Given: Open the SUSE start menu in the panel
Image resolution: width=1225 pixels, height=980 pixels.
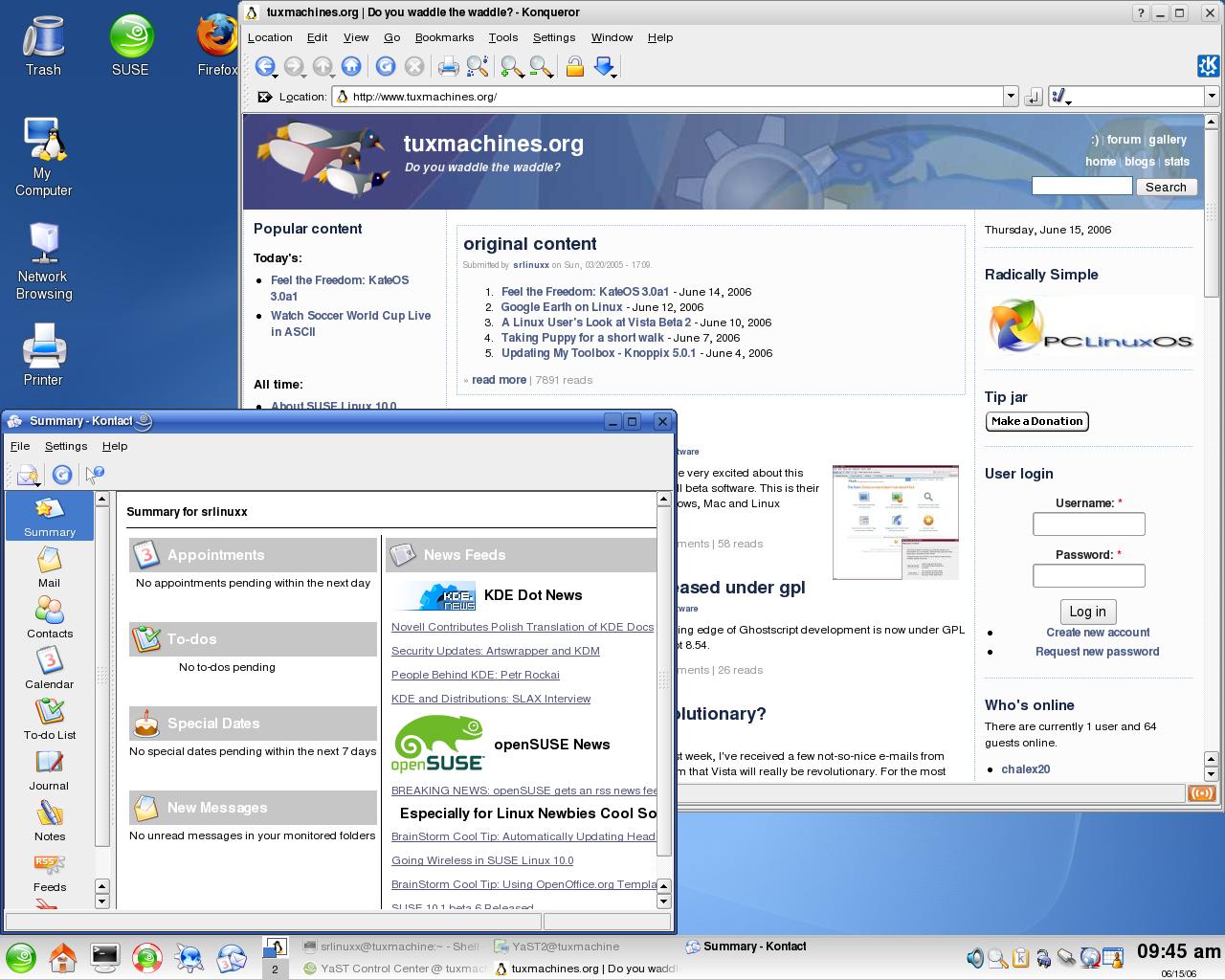Looking at the screenshot, I should coord(21,957).
